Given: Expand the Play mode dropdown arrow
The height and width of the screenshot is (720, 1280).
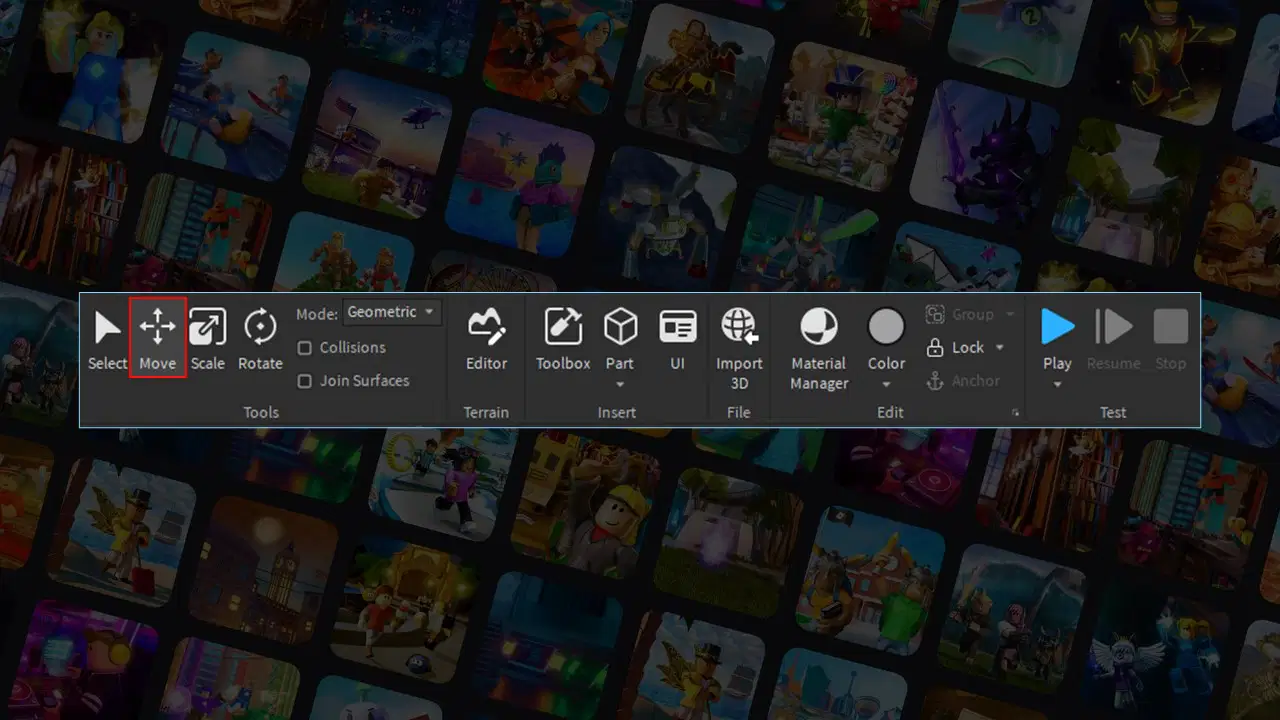Looking at the screenshot, I should [x=1057, y=384].
